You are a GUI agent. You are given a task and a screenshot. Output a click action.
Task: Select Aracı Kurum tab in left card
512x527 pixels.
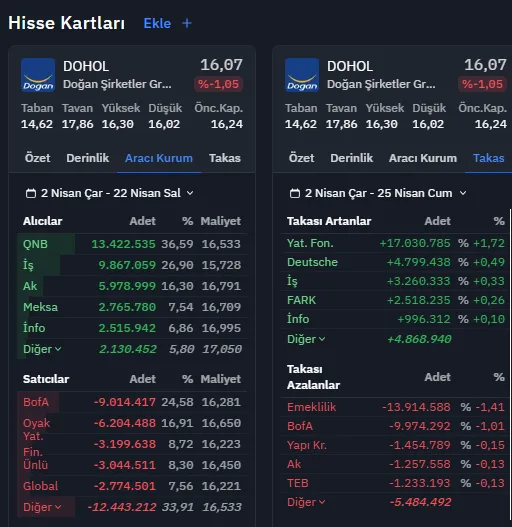pos(159,158)
